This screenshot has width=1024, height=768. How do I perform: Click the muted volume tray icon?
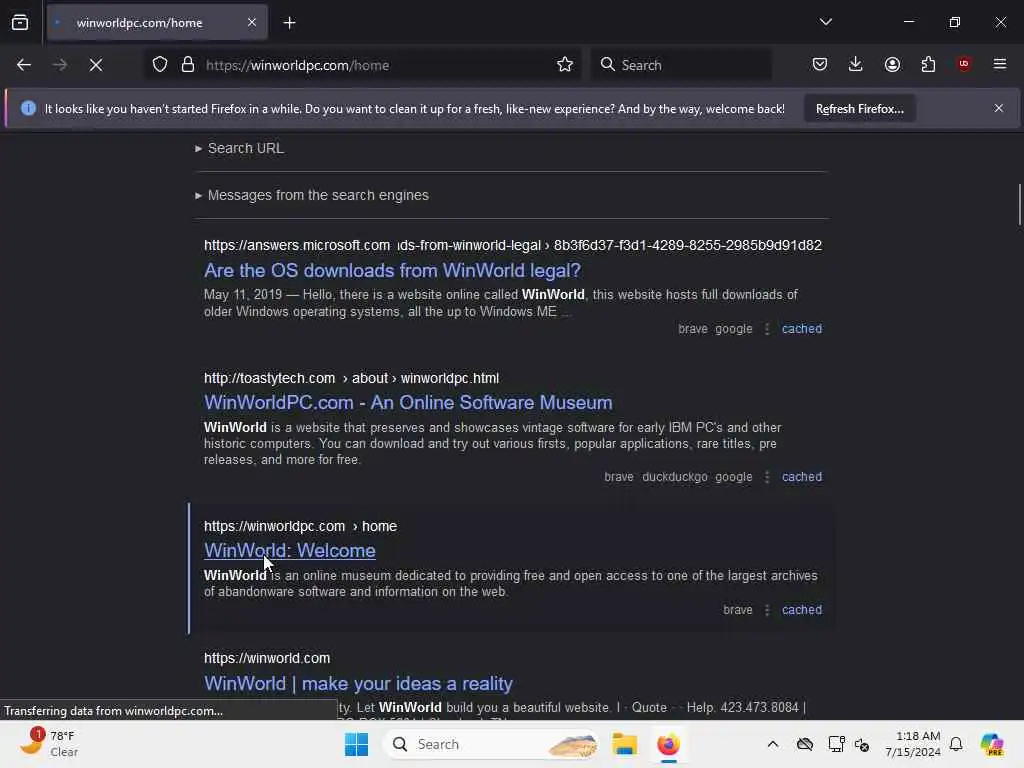click(862, 744)
